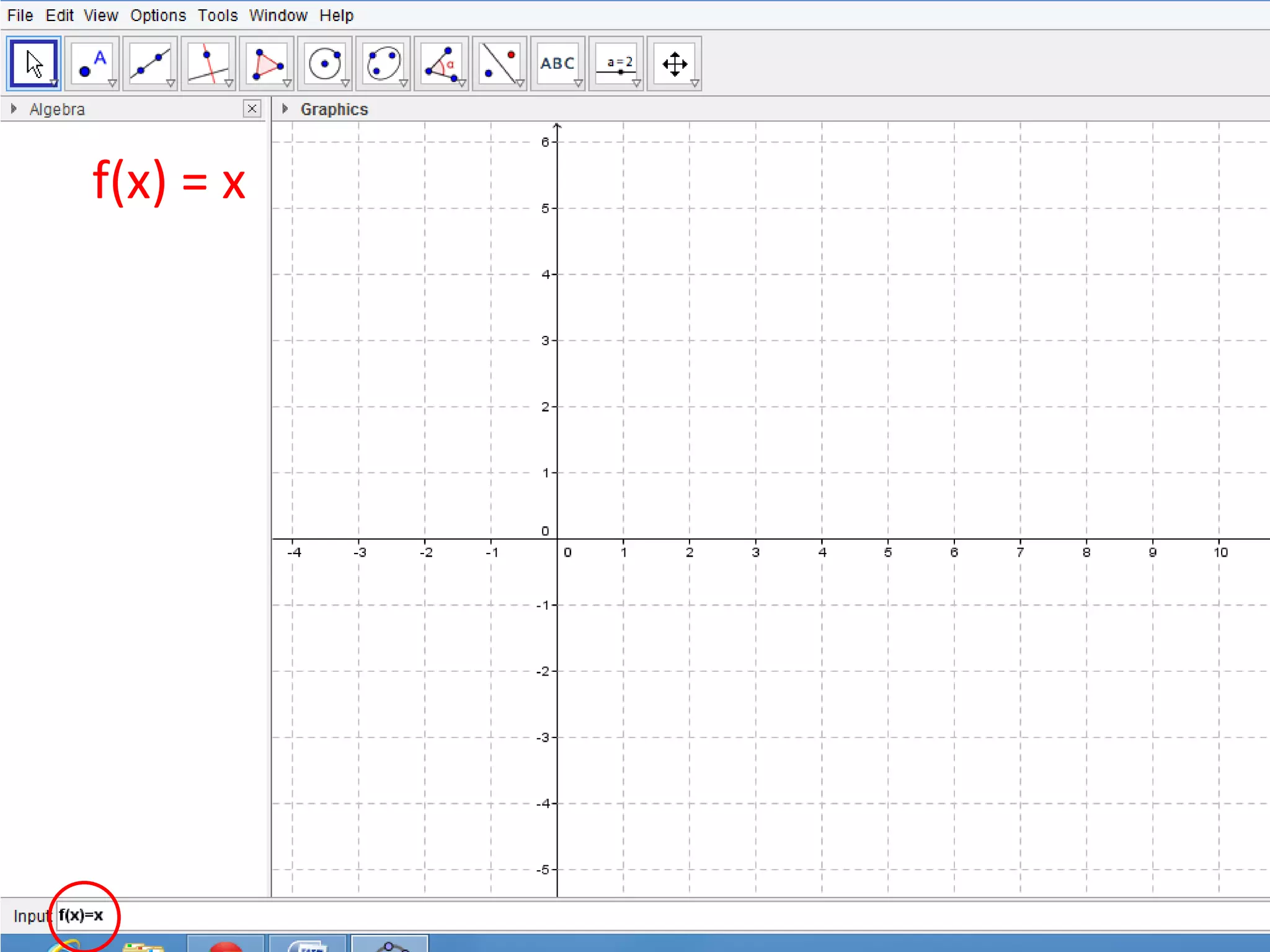This screenshot has height=952, width=1270.
Task: Select the Line through Two Points tool
Action: (150, 63)
